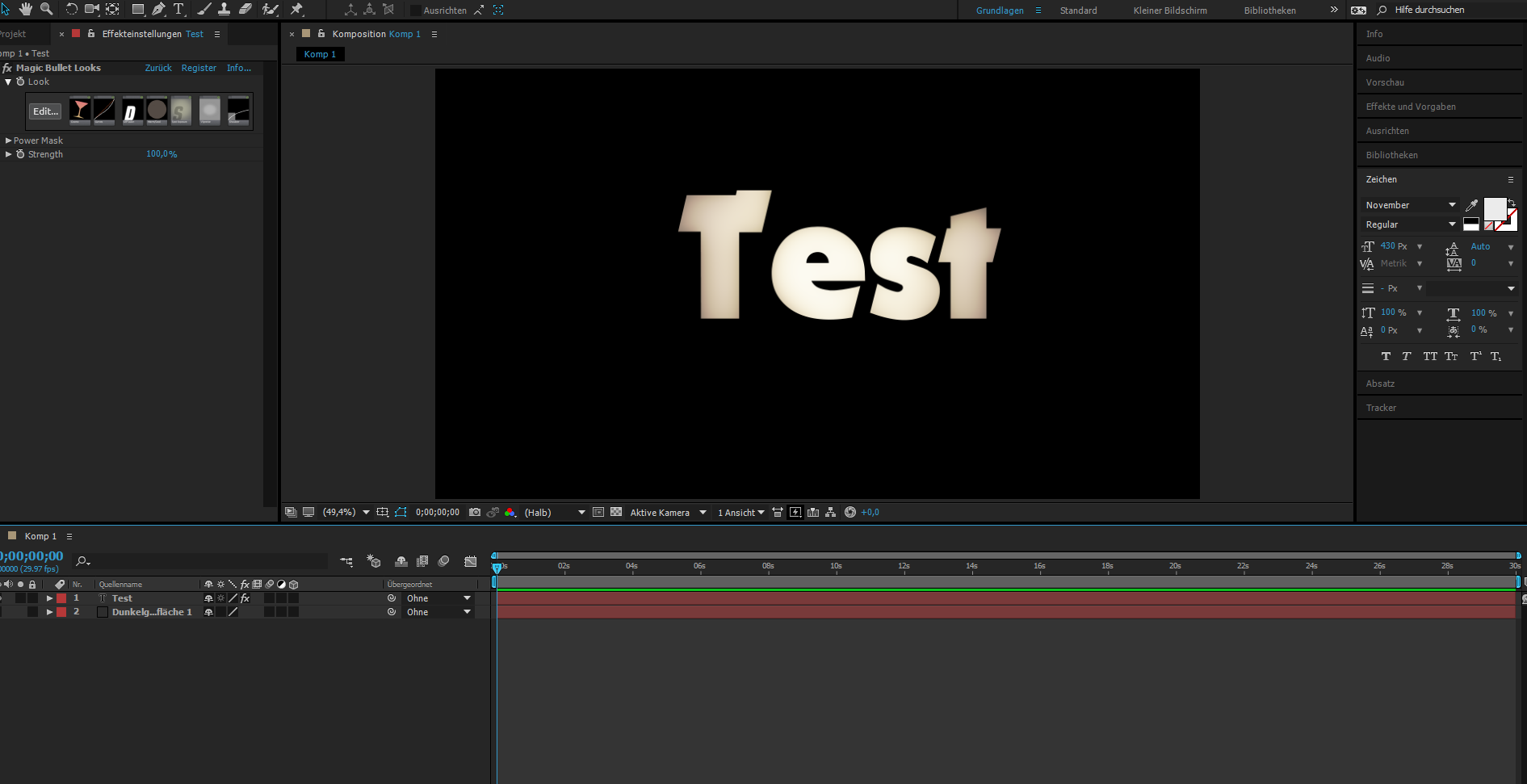Select the Unified Camera tool
1527x784 pixels.
pos(92,10)
